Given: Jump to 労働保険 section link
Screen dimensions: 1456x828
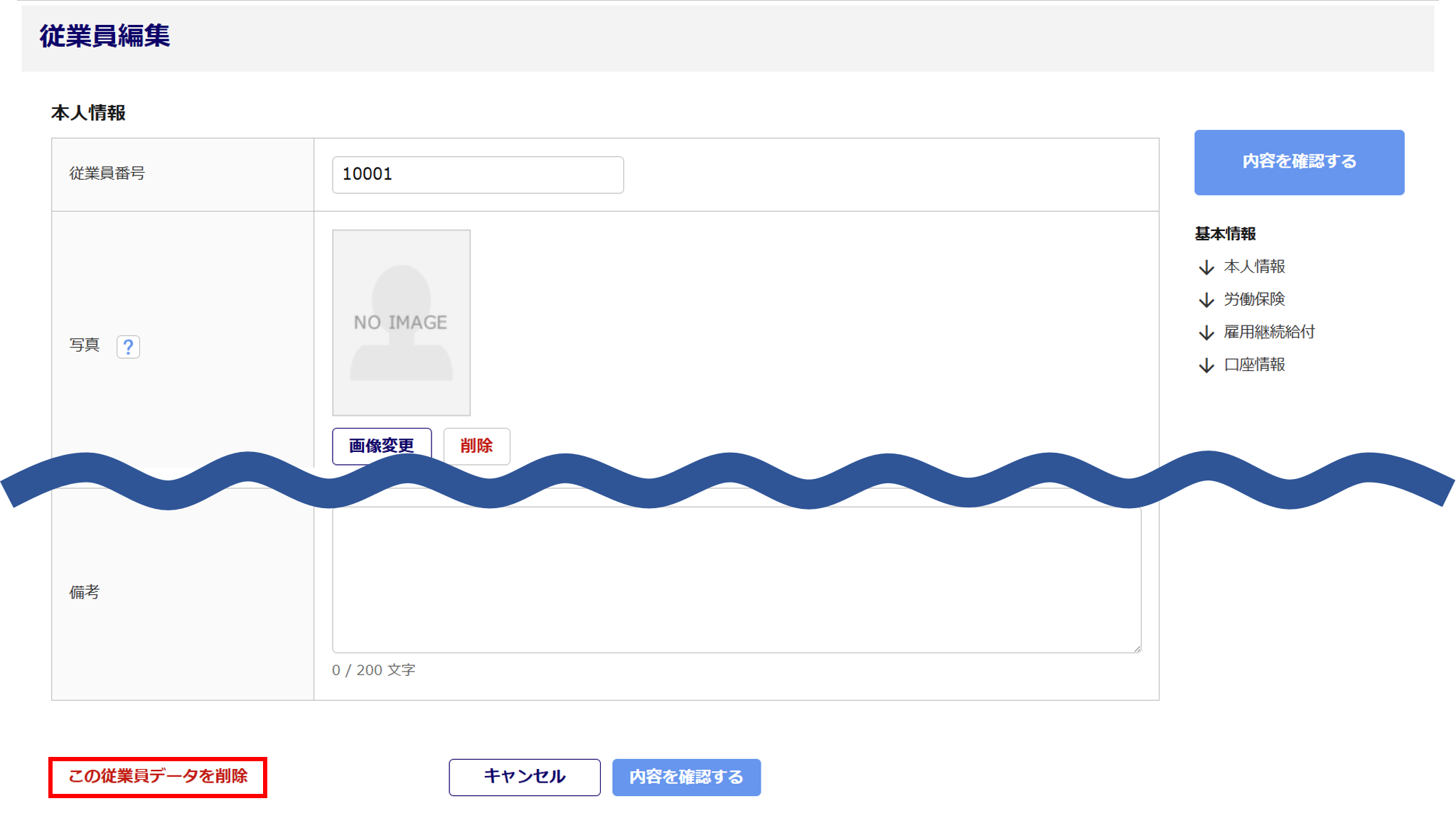Looking at the screenshot, I should 1254,299.
